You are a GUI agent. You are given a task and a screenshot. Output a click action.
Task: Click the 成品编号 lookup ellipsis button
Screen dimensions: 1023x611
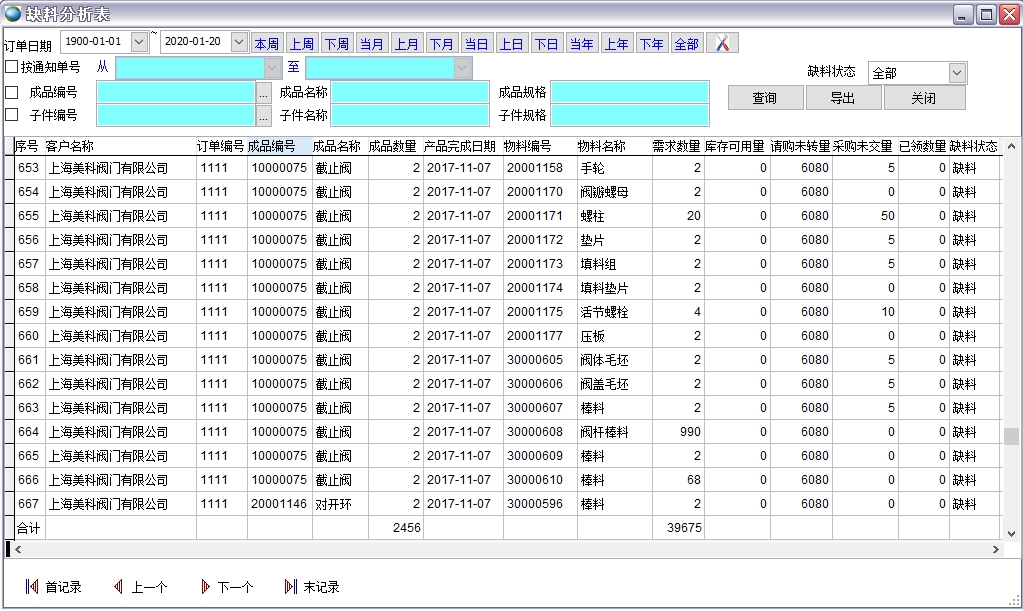click(x=264, y=92)
